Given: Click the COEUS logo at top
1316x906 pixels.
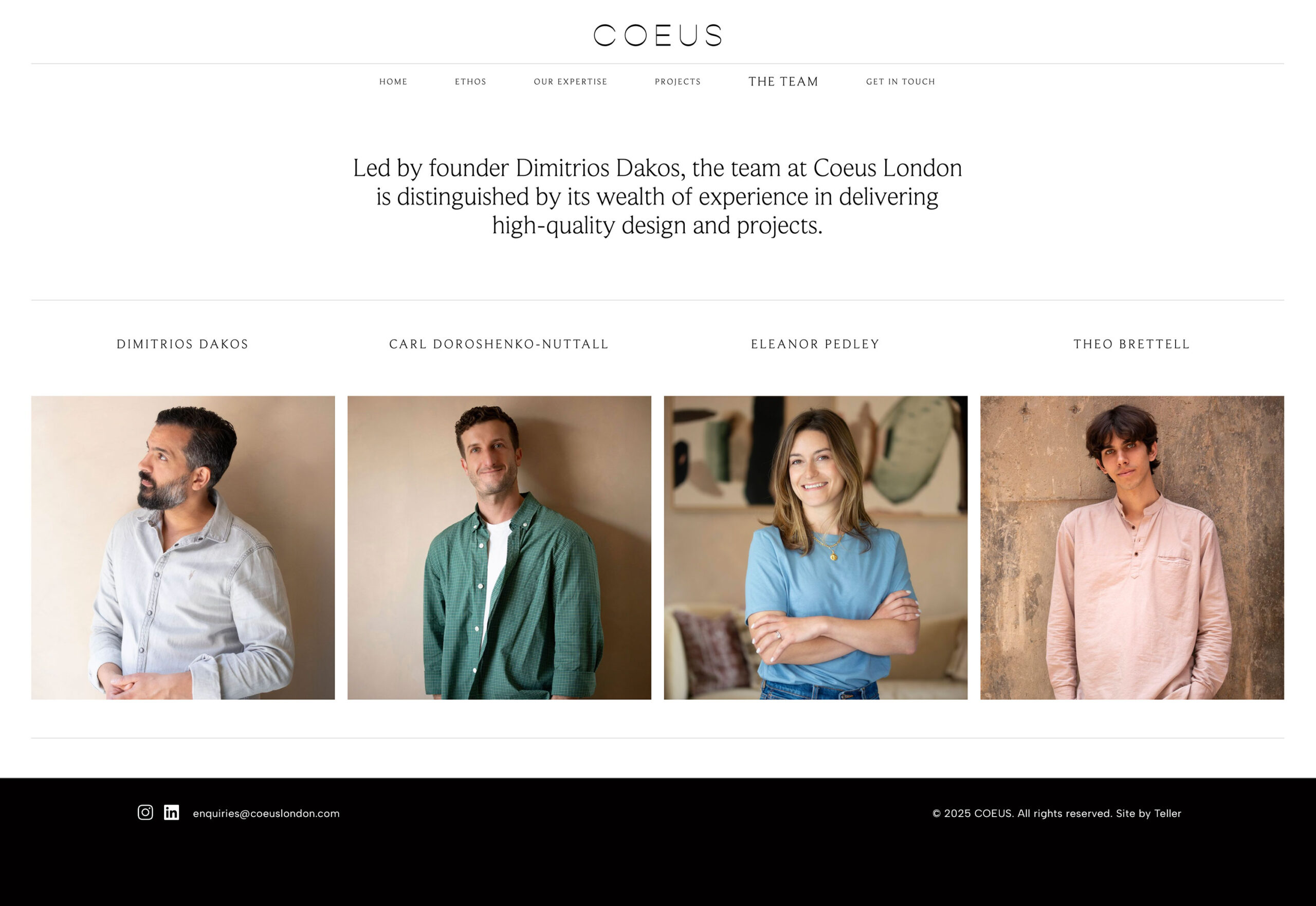Looking at the screenshot, I should coord(657,35).
